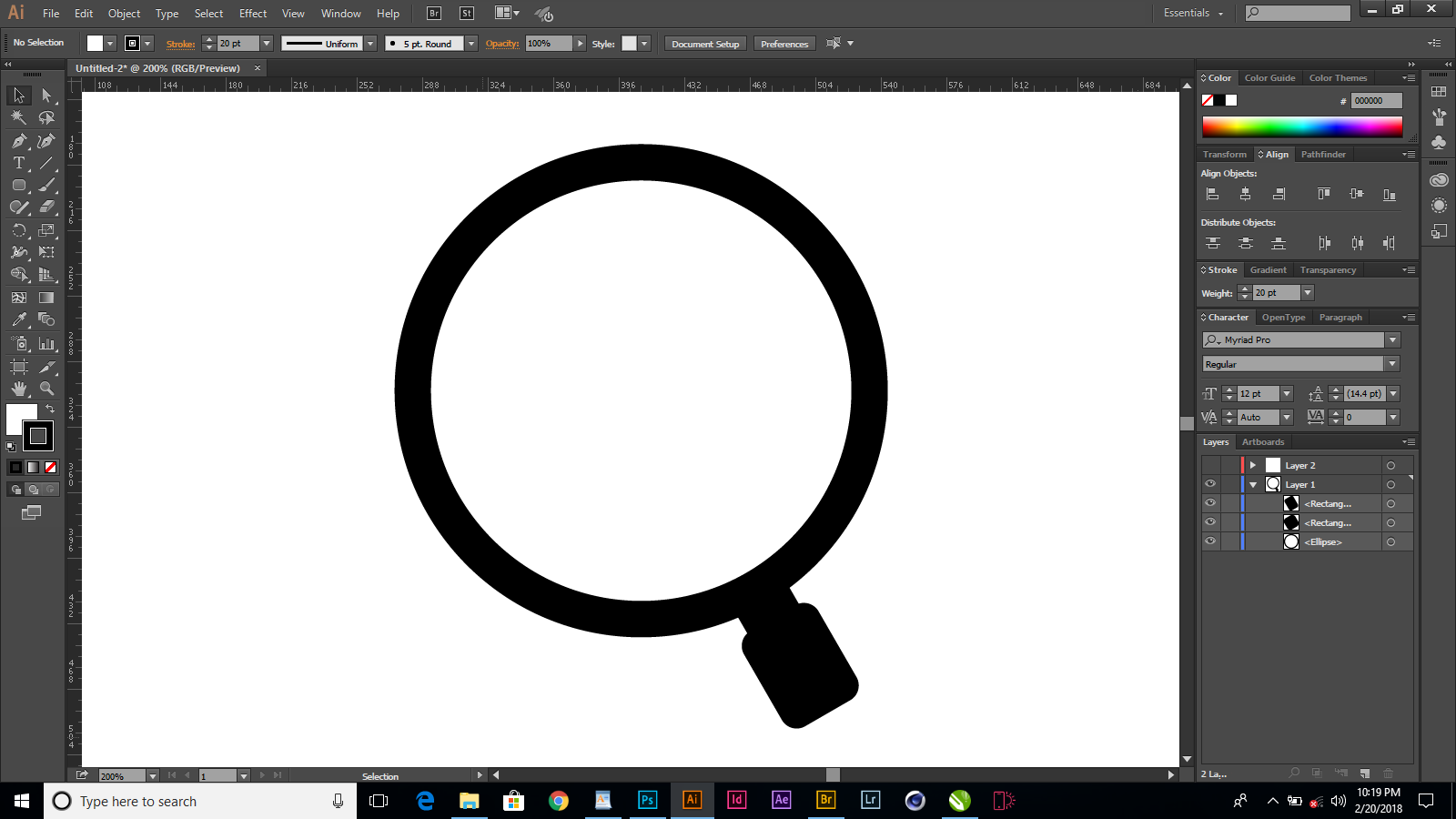Switch to the Artboards tab
The width and height of the screenshot is (1456, 819).
[1263, 442]
